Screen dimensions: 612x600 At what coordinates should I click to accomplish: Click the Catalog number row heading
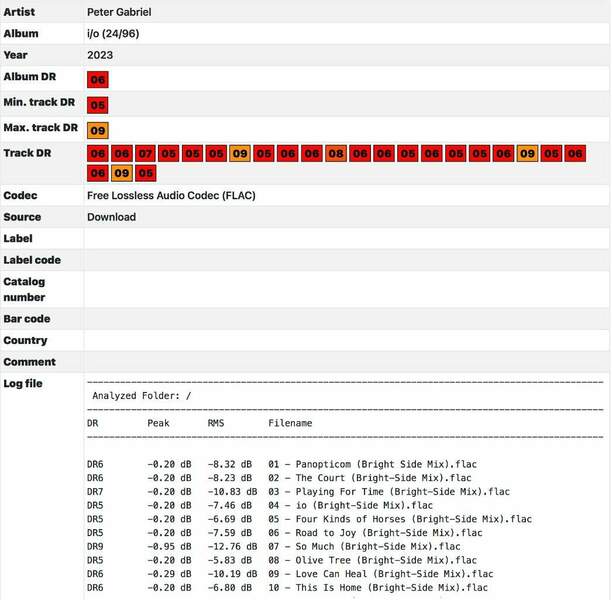coord(24,289)
